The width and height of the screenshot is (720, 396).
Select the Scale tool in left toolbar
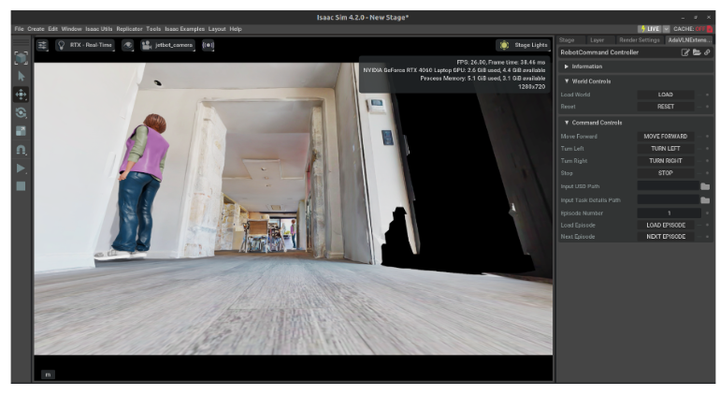pos(21,131)
